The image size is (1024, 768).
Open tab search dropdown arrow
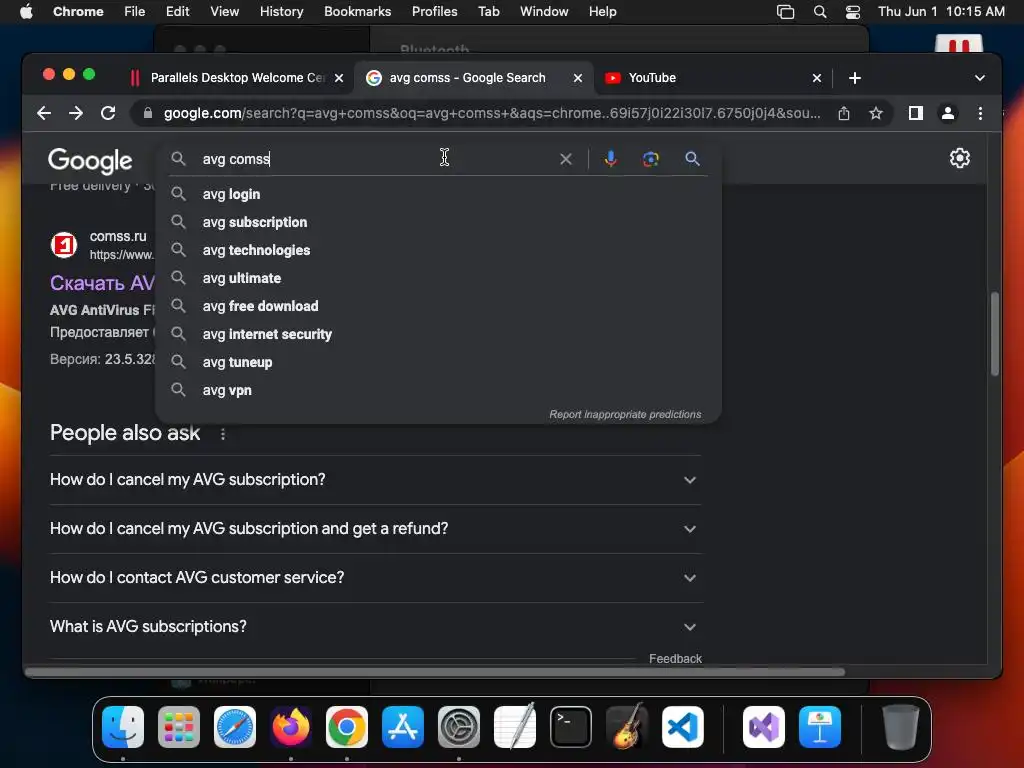click(x=980, y=78)
